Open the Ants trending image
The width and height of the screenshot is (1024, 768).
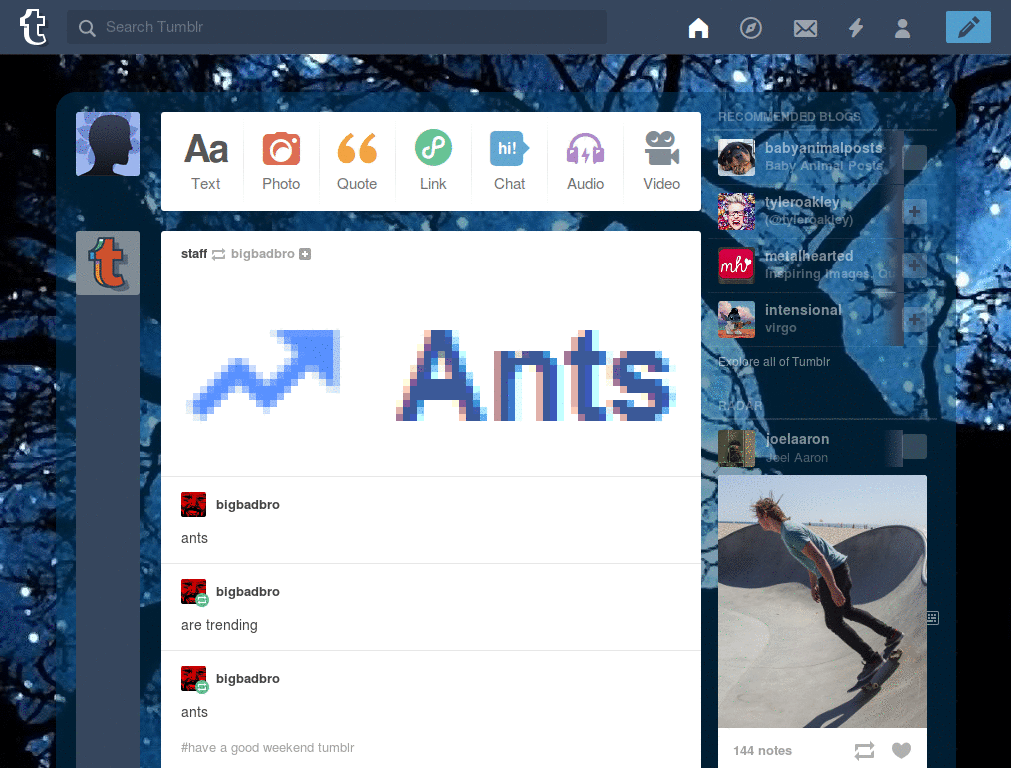(431, 376)
